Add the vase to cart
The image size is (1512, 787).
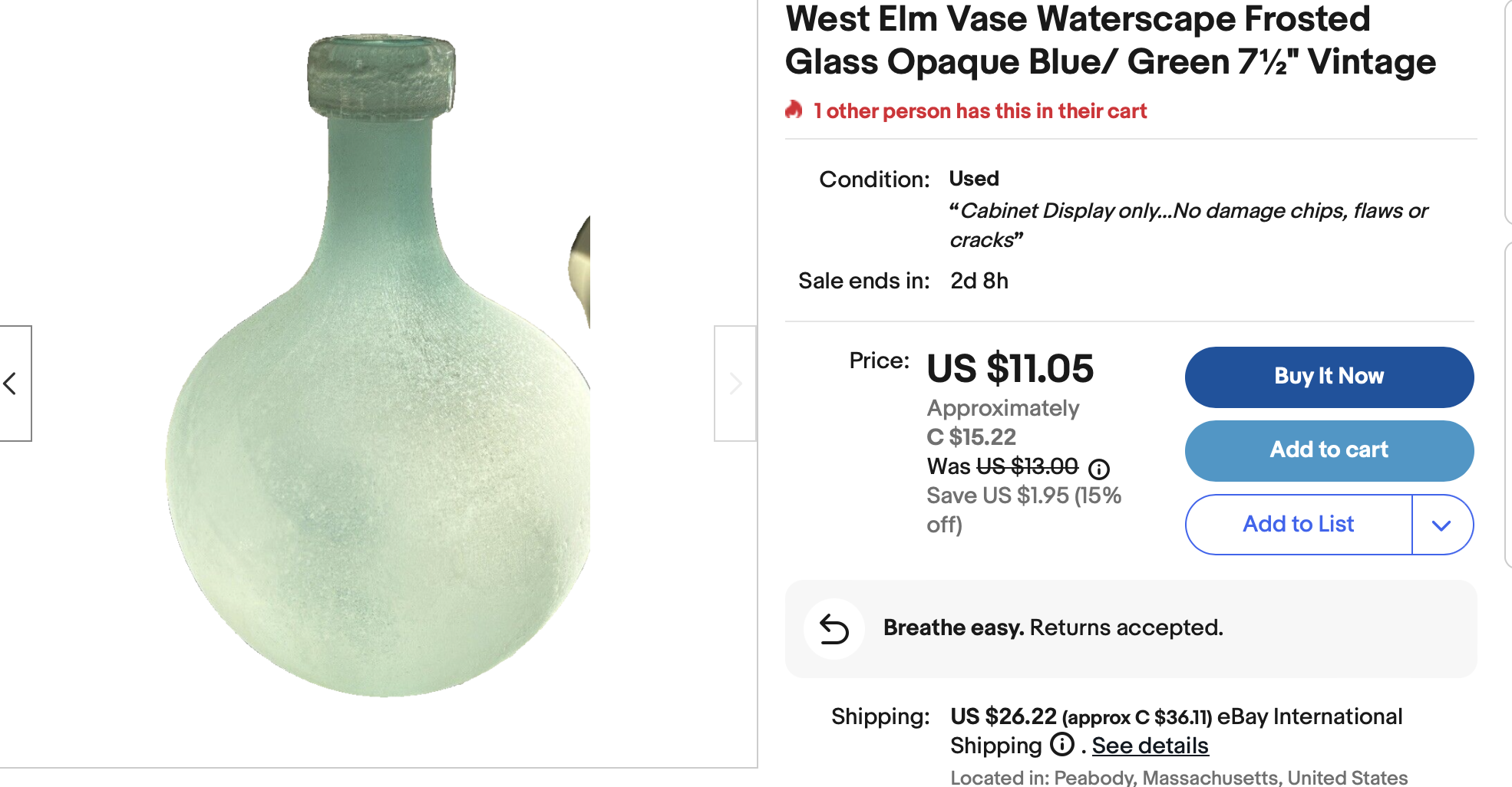pyautogui.click(x=1329, y=450)
